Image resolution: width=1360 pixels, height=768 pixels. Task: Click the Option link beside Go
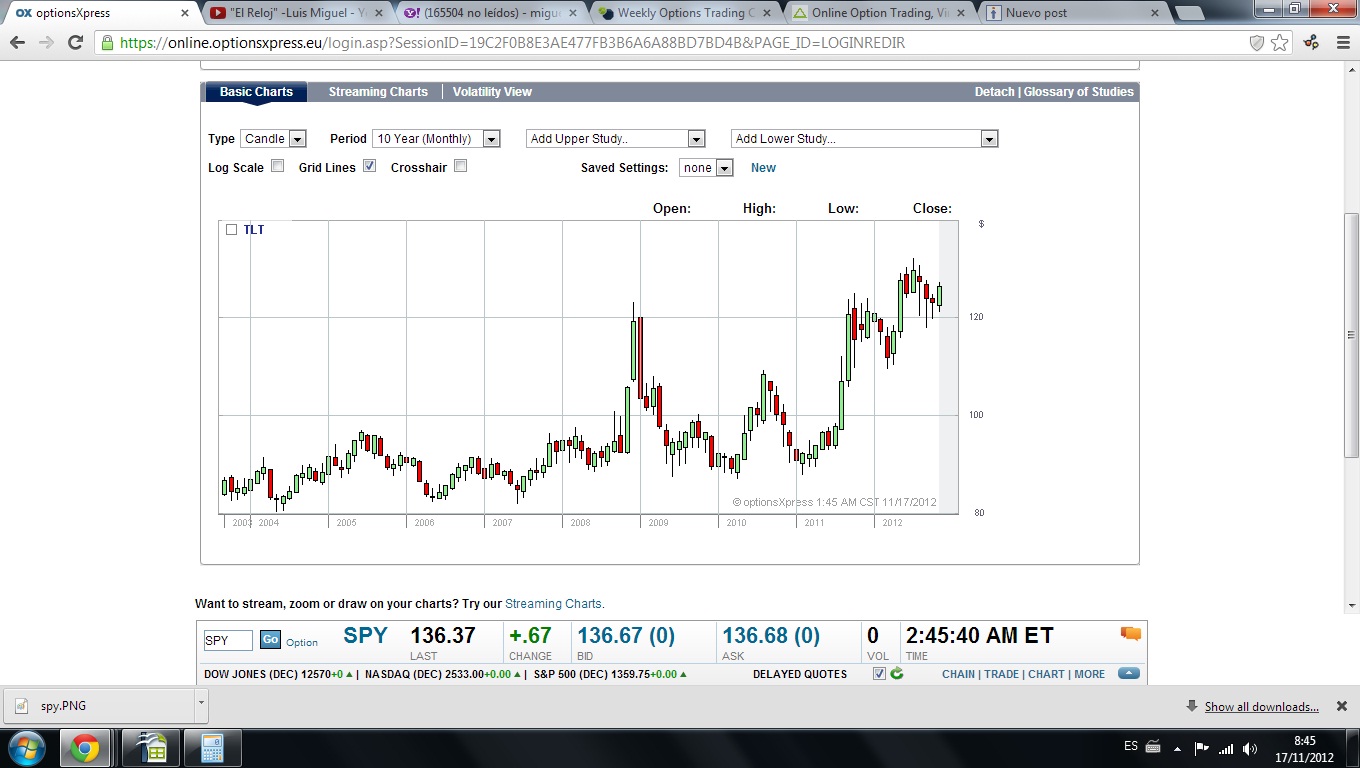tap(302, 643)
